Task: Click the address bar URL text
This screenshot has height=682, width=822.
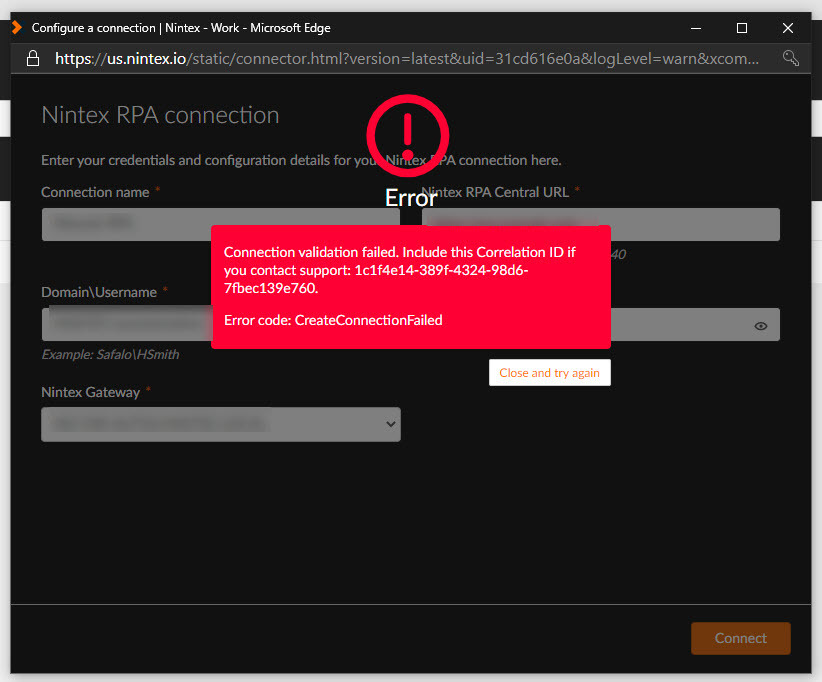Action: (x=407, y=59)
